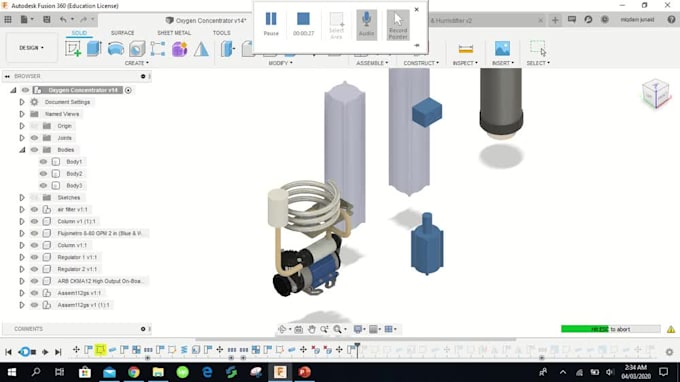Expand the Sketches folder

(22, 197)
